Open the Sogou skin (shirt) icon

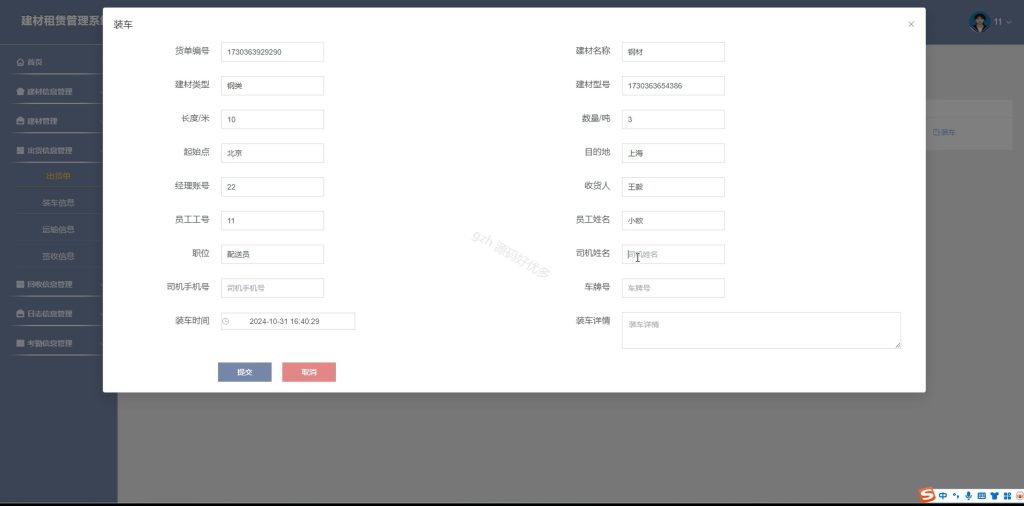(x=995, y=496)
